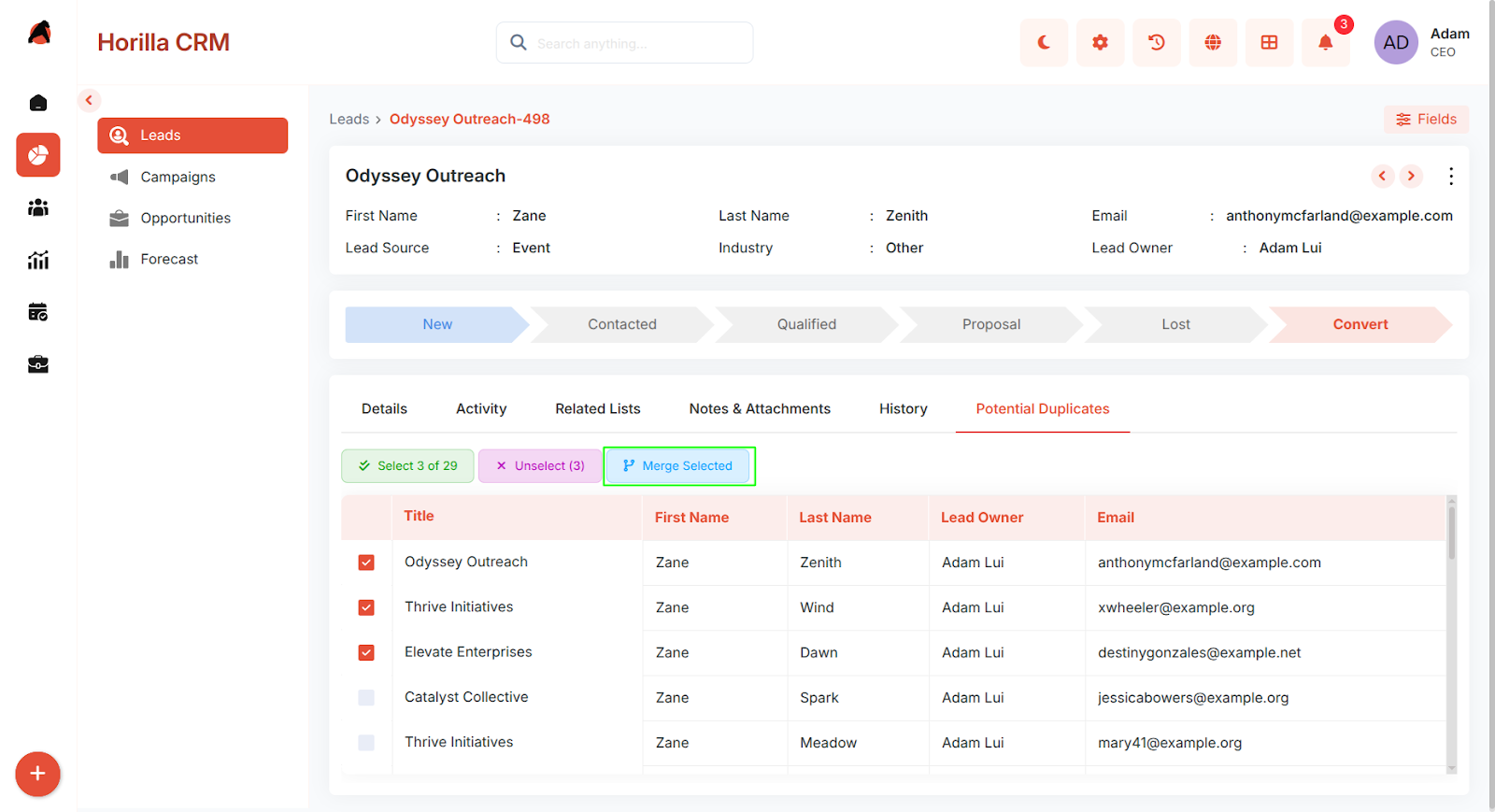Click the Merge Selected button
Screen dimensions: 1495x812
[678, 466]
